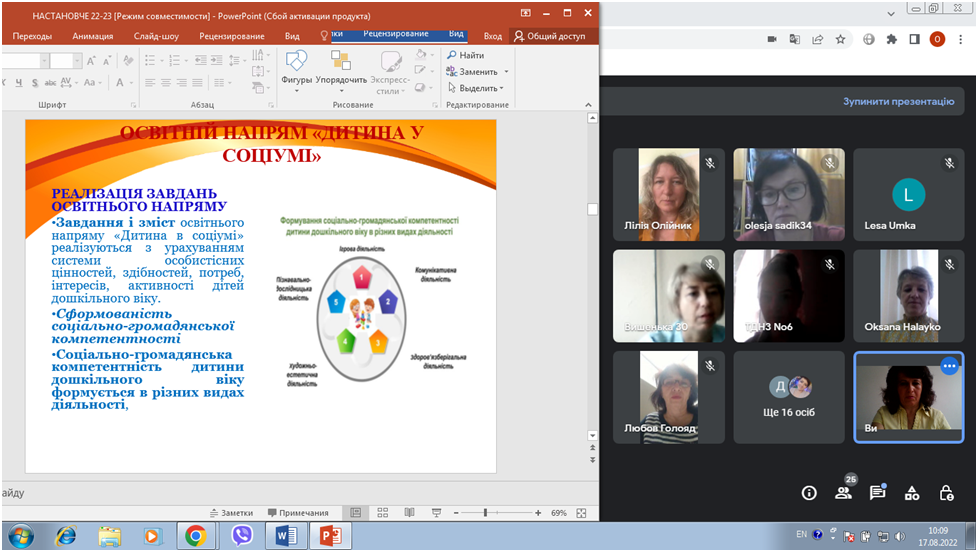This screenshot has height=552, width=978.
Task: Select Лілія Олійник video tile
Action: pyautogui.click(x=669, y=195)
